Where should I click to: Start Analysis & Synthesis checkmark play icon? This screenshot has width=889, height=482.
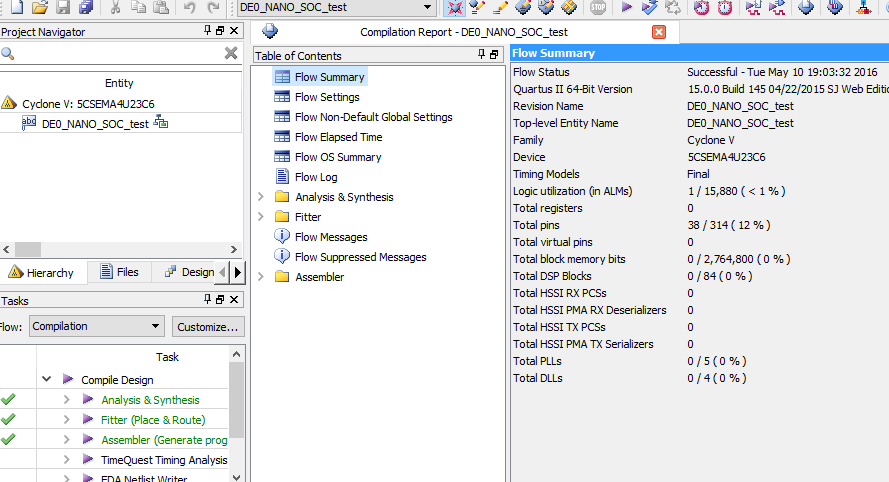649,7
